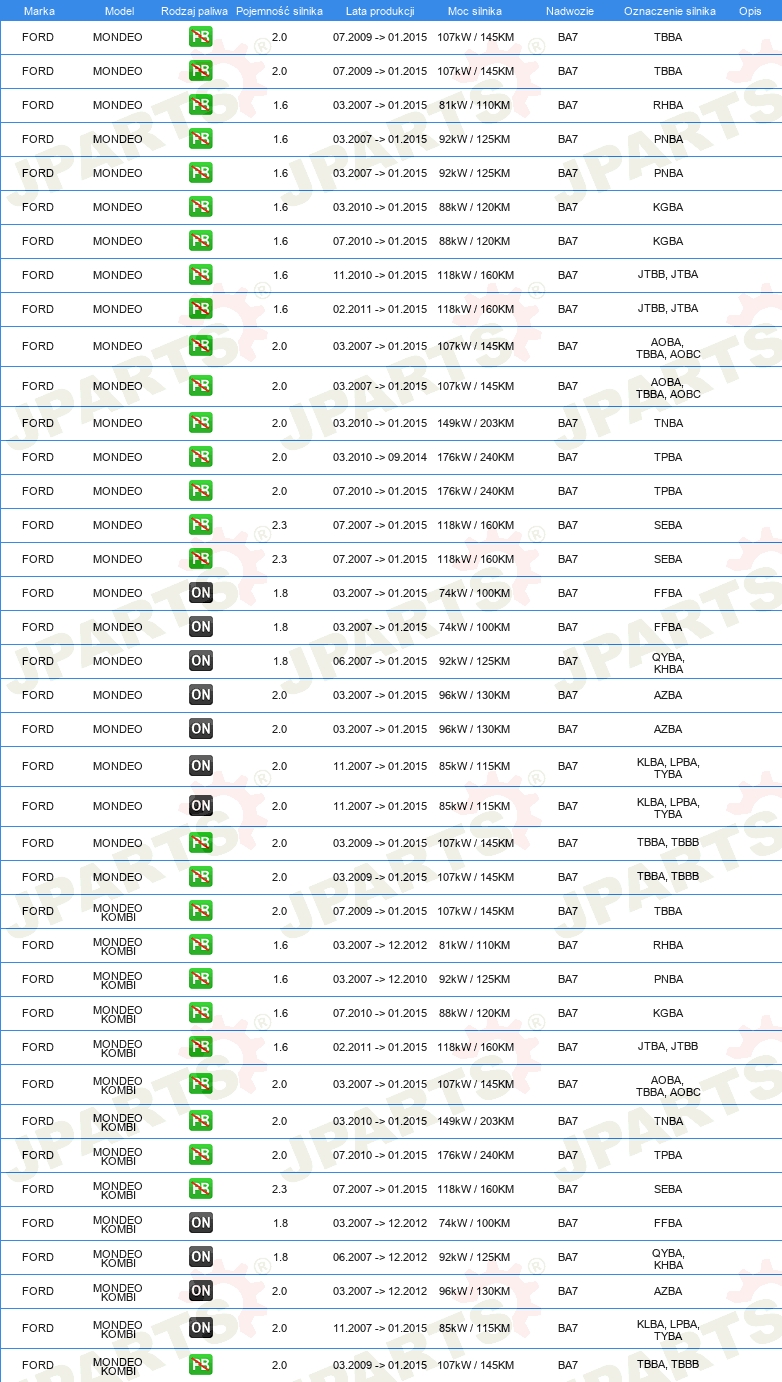Click the Pojemność silnika column header
This screenshot has height=1382, width=782.
click(279, 11)
